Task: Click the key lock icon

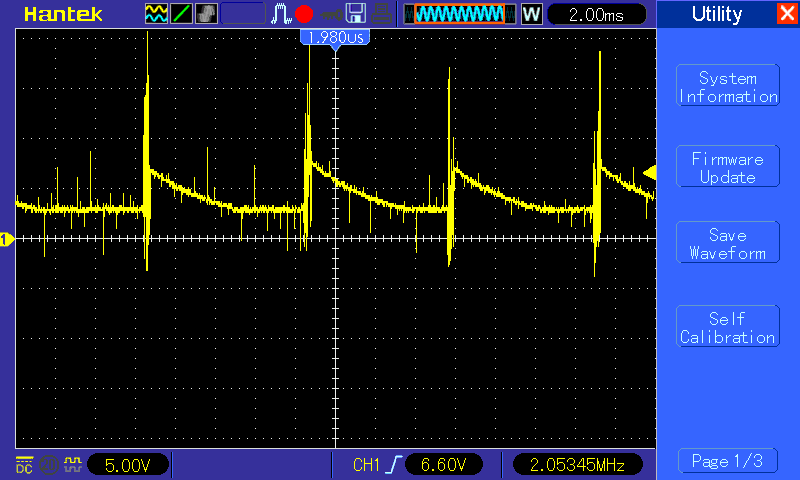Action: click(x=331, y=14)
